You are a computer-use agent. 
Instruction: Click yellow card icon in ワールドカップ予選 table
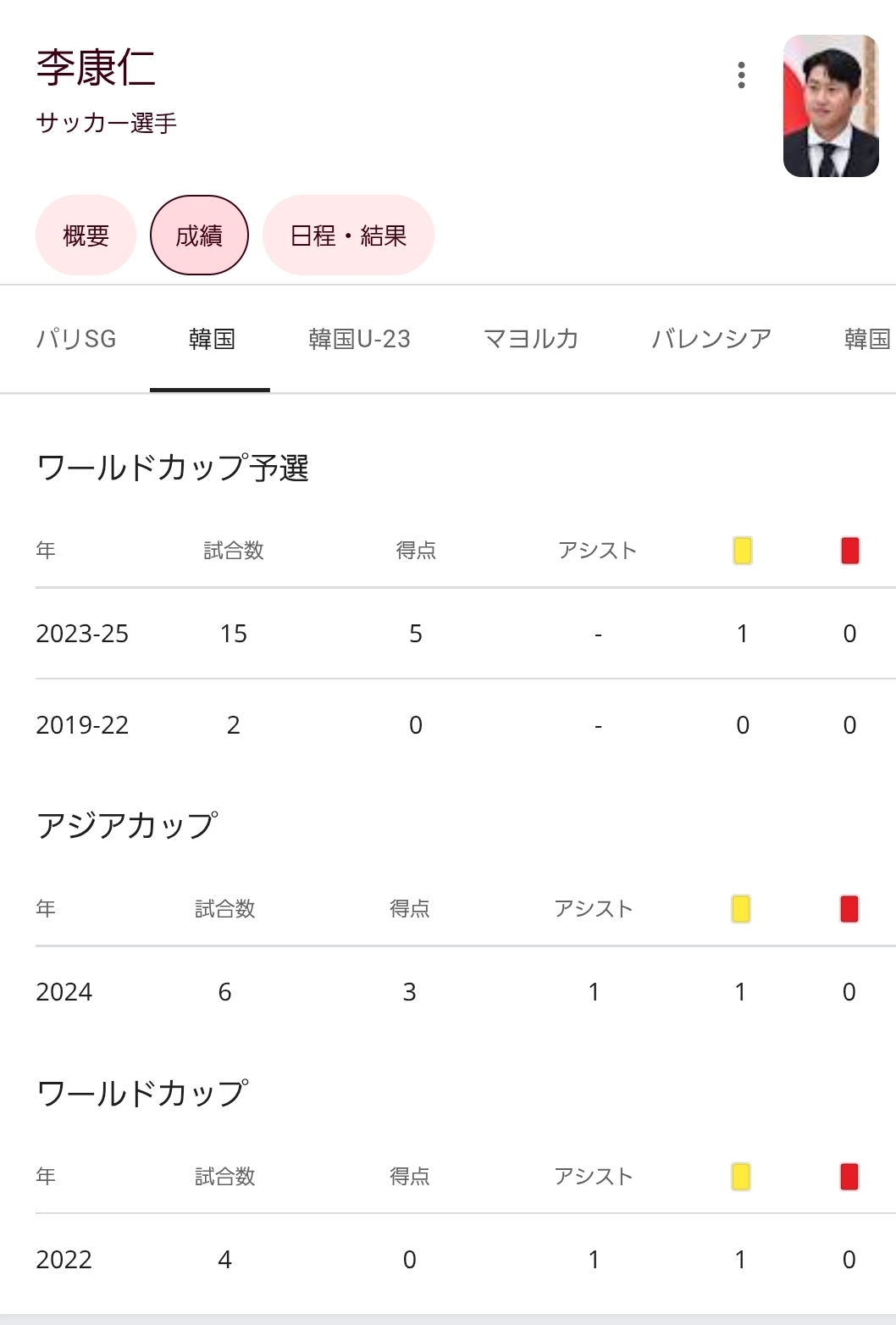(743, 551)
